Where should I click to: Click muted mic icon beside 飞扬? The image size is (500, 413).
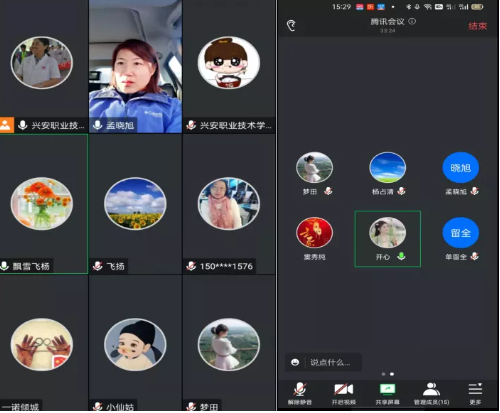pyautogui.click(x=98, y=266)
